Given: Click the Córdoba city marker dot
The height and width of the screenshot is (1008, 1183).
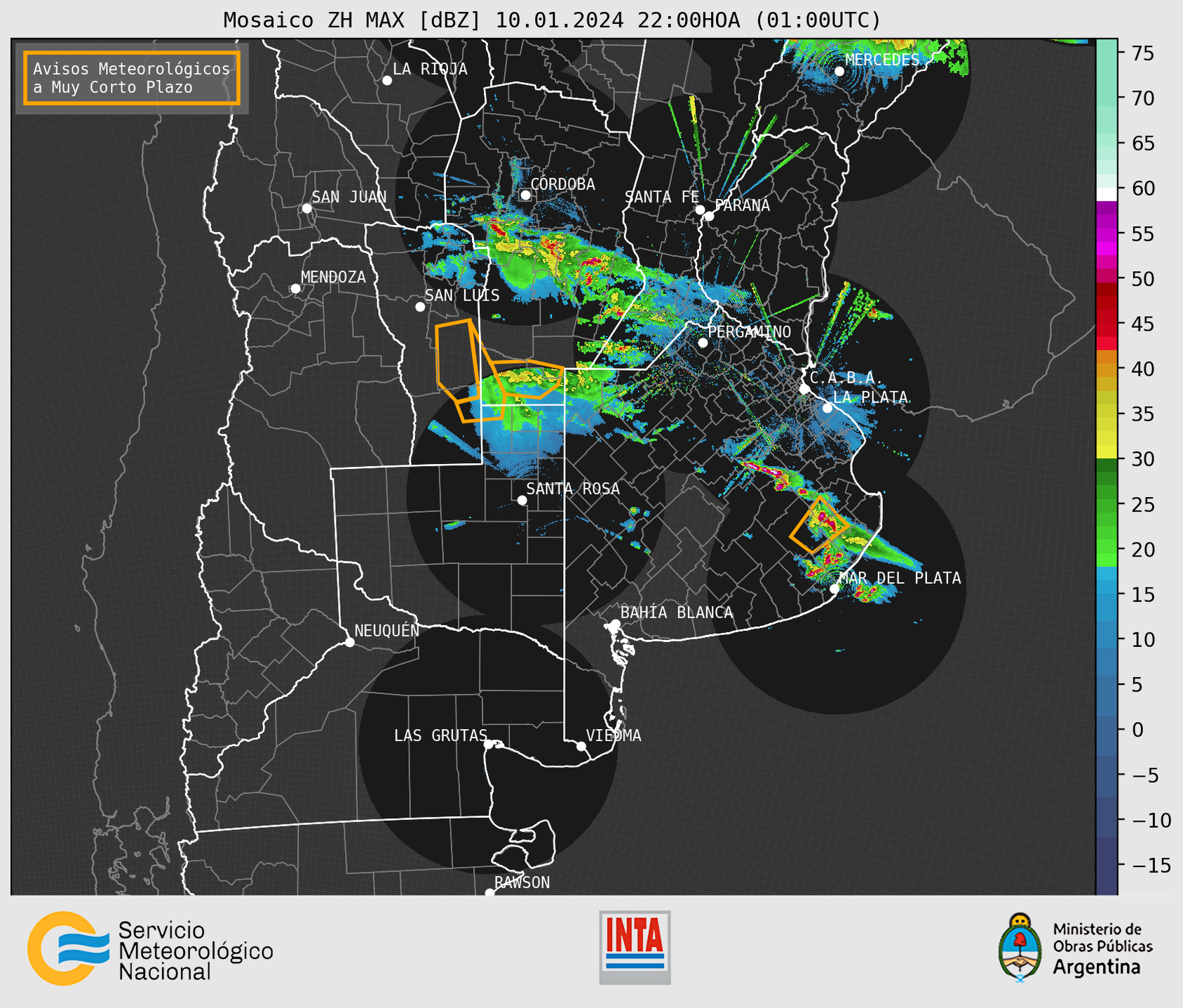Looking at the screenshot, I should tap(525, 195).
